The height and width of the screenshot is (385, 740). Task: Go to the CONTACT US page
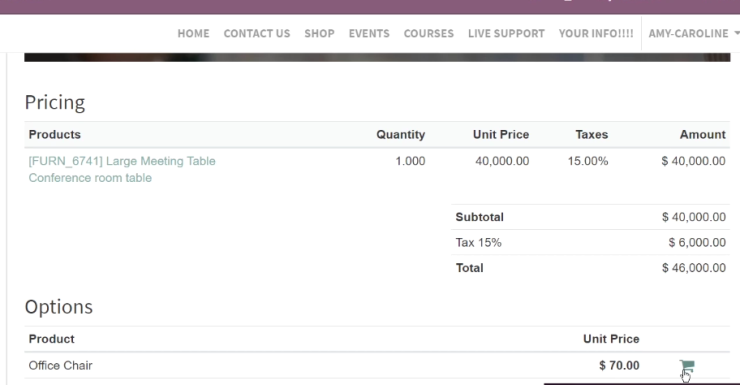[x=257, y=33]
